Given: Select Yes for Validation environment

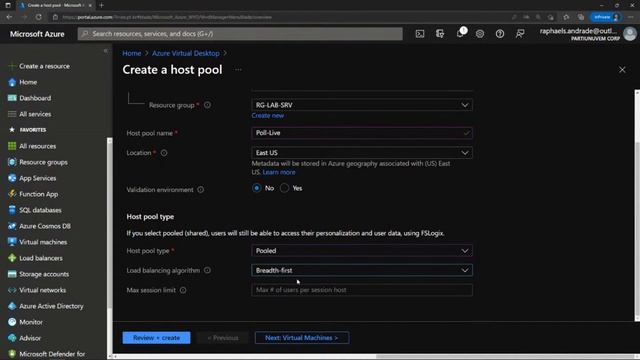Looking at the screenshot, I should point(284,188).
